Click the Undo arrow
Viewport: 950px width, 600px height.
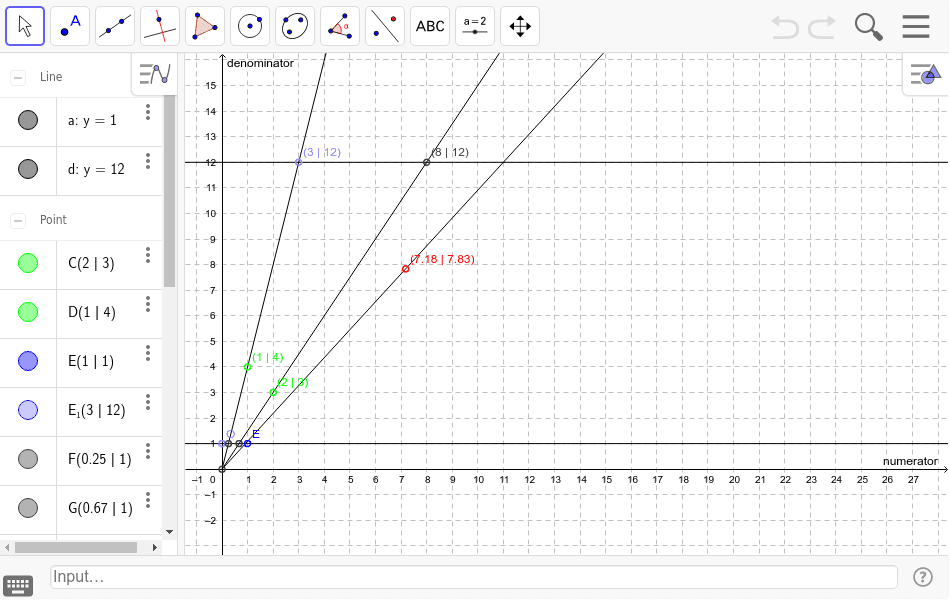tap(785, 27)
